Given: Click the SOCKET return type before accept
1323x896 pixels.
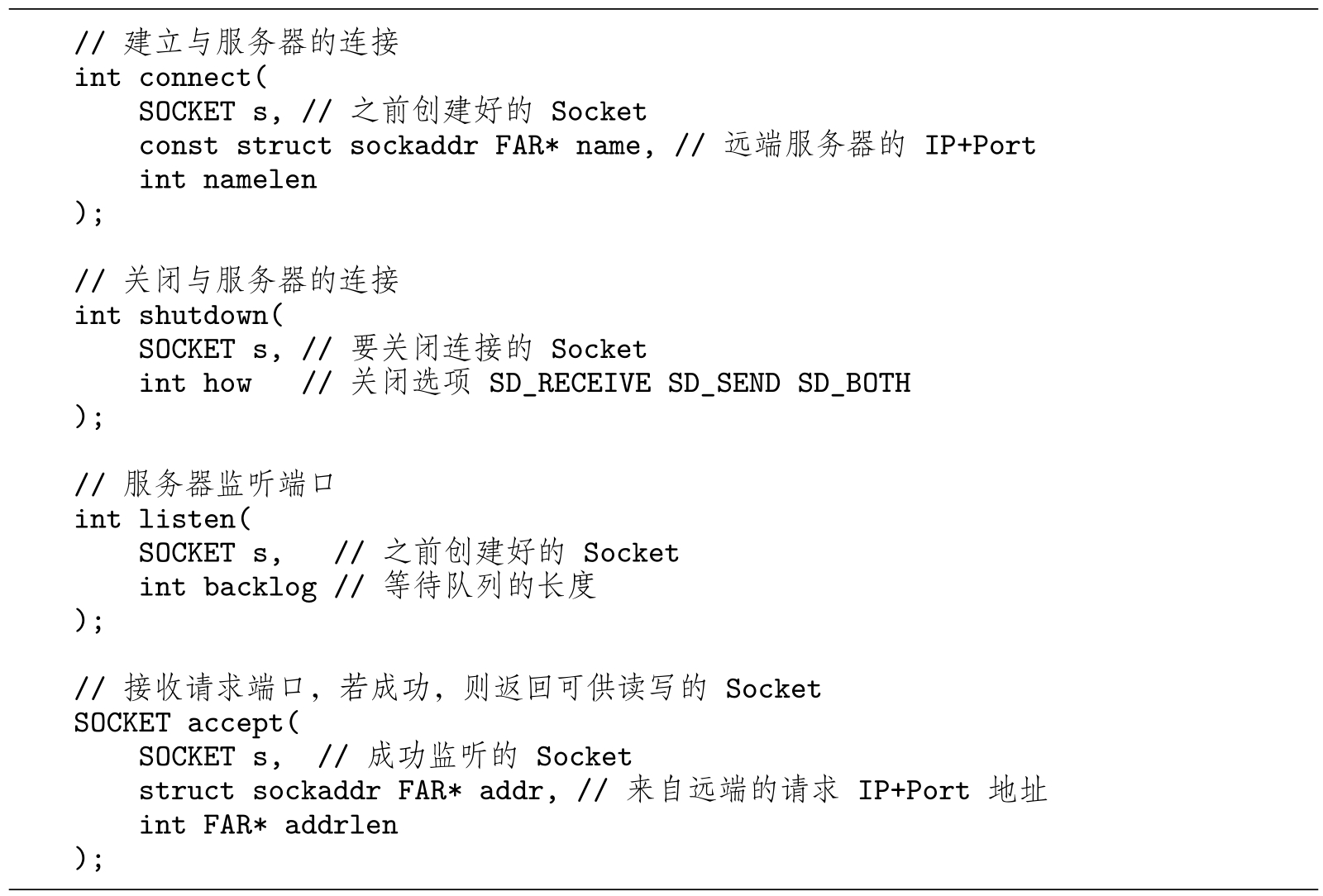Looking at the screenshot, I should click(122, 723).
